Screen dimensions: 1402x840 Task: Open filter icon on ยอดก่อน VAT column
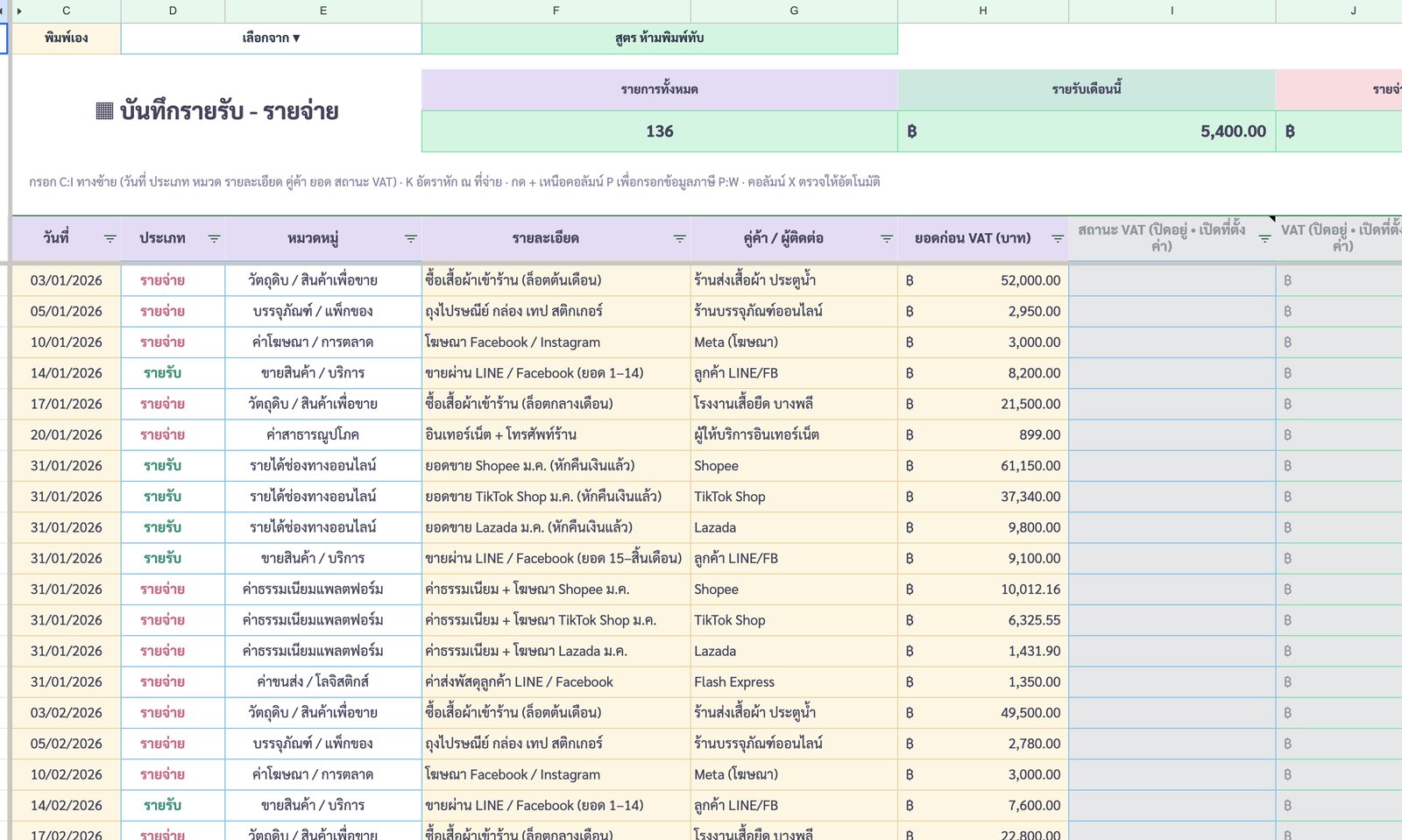point(1058,238)
